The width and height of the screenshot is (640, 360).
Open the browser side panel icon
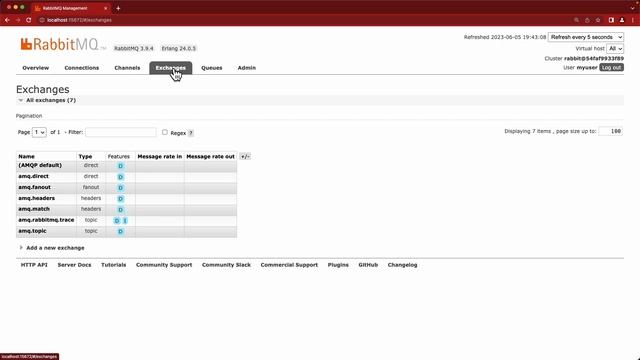point(611,20)
